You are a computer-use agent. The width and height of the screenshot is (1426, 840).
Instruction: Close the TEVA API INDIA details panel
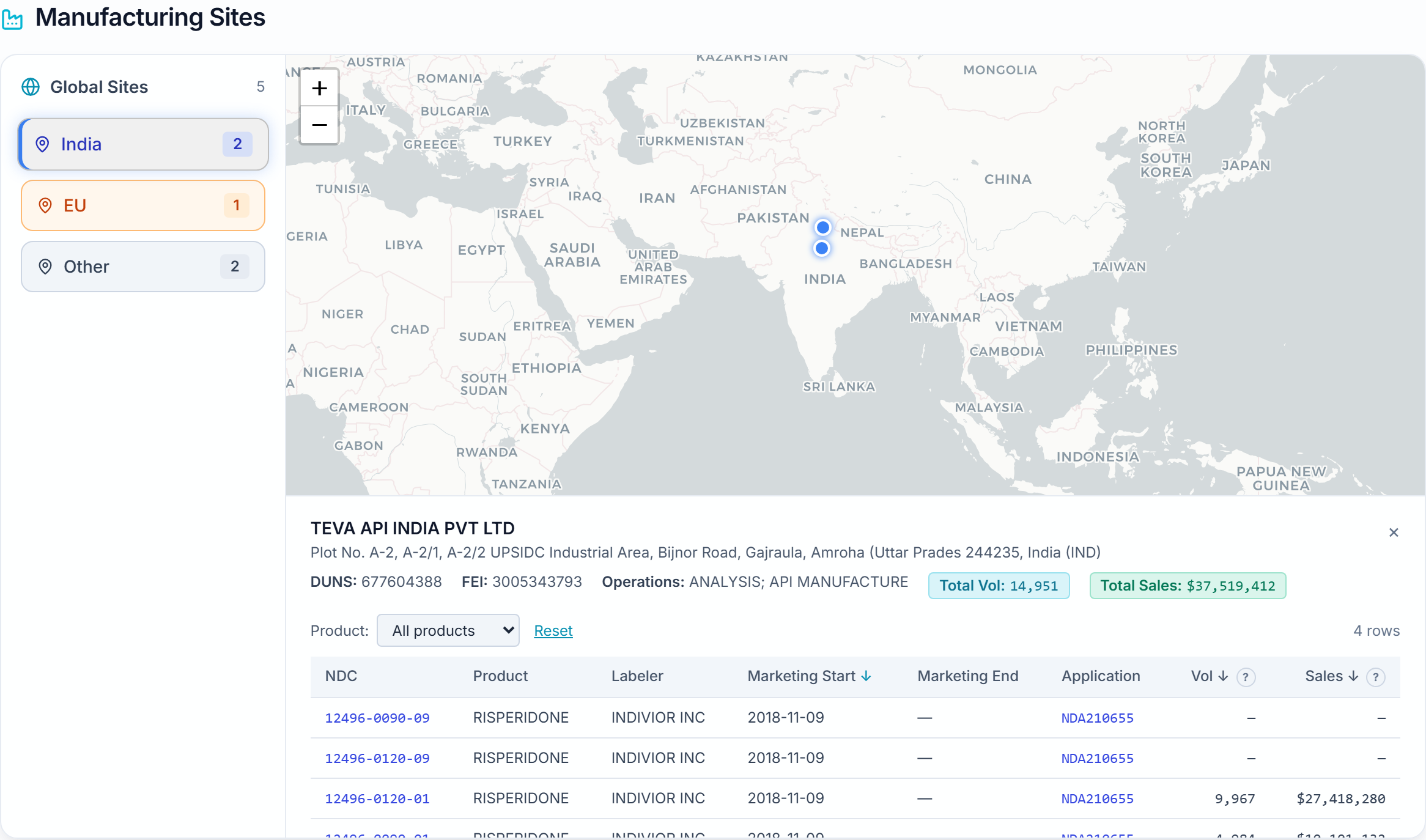[x=1394, y=532]
